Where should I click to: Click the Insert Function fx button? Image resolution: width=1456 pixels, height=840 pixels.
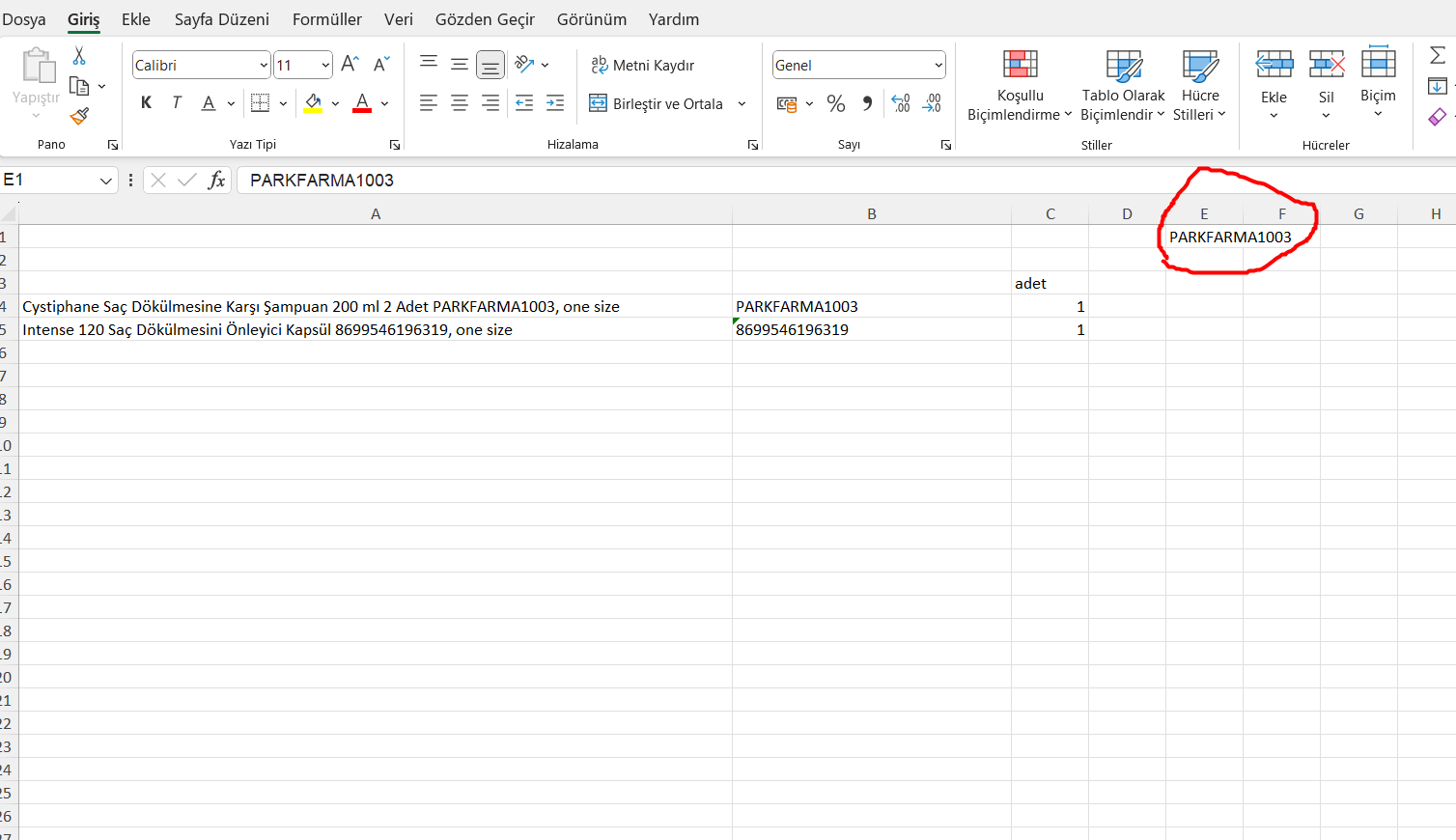tap(217, 180)
